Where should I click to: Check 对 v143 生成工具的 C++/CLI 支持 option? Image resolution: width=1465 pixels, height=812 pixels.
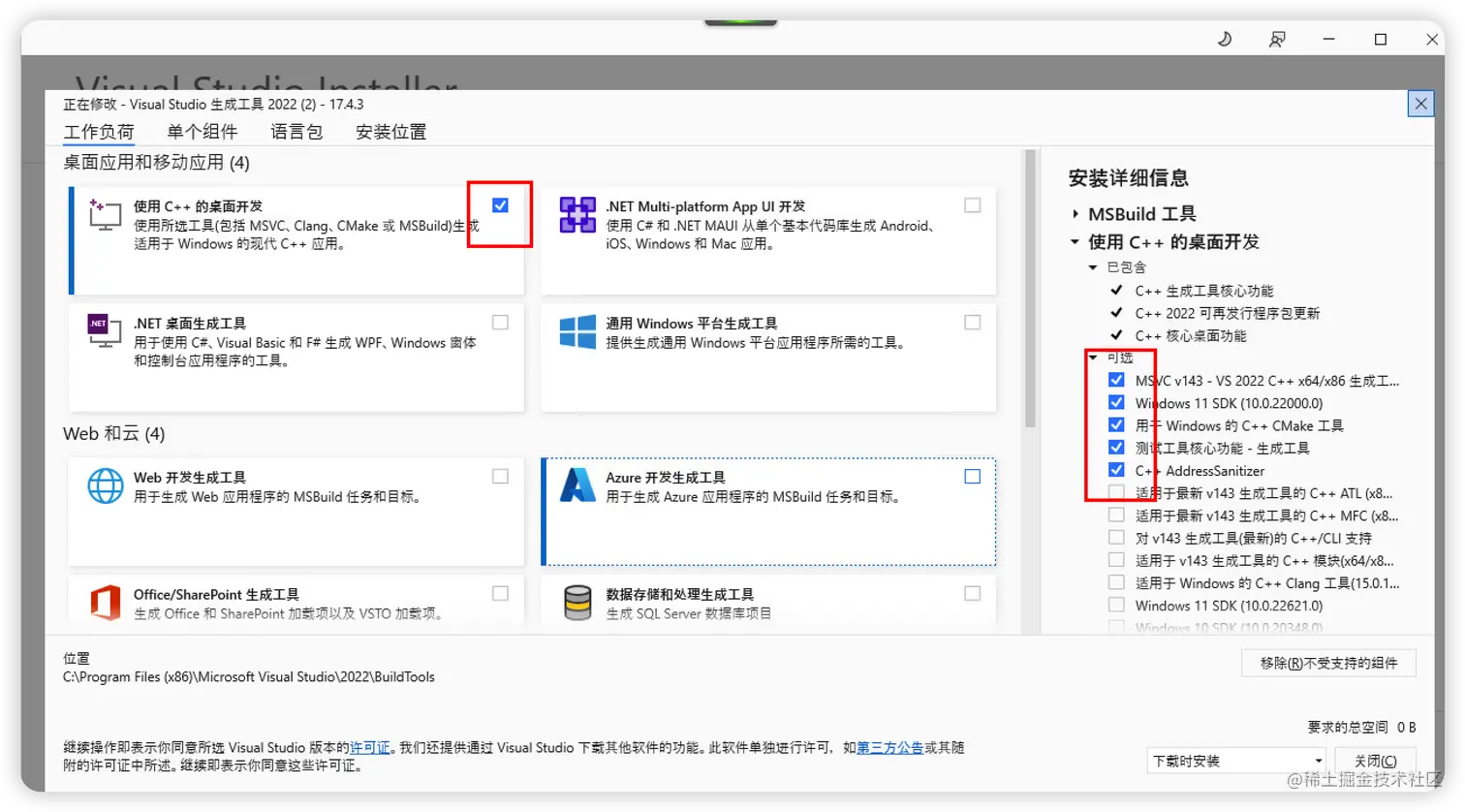(x=1116, y=537)
